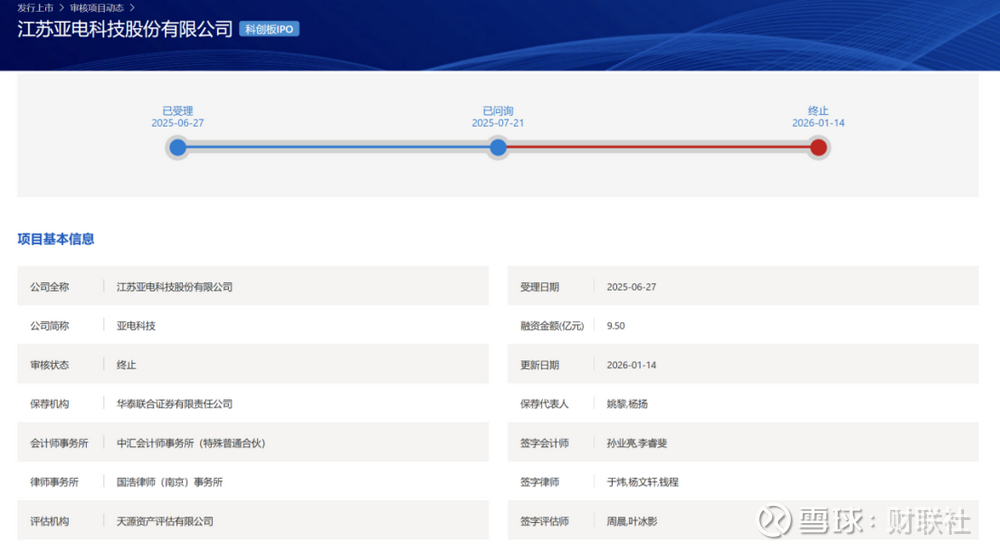The height and width of the screenshot is (552, 1000).
Task: Click the 公司全称 value 江苏亚电科技股份有限公司
Action: coord(174,287)
